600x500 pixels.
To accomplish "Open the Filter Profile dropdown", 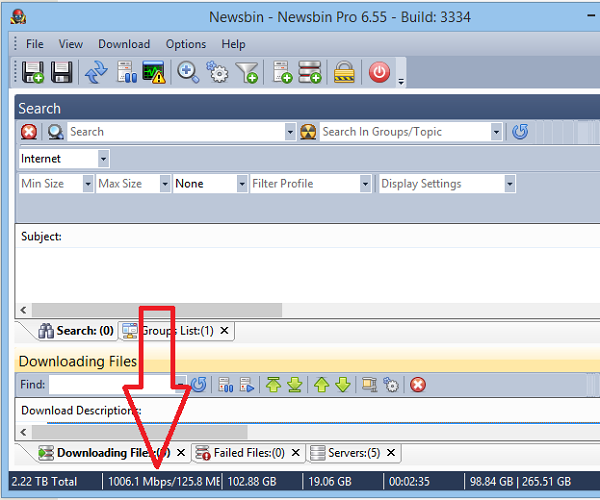I will point(365,184).
